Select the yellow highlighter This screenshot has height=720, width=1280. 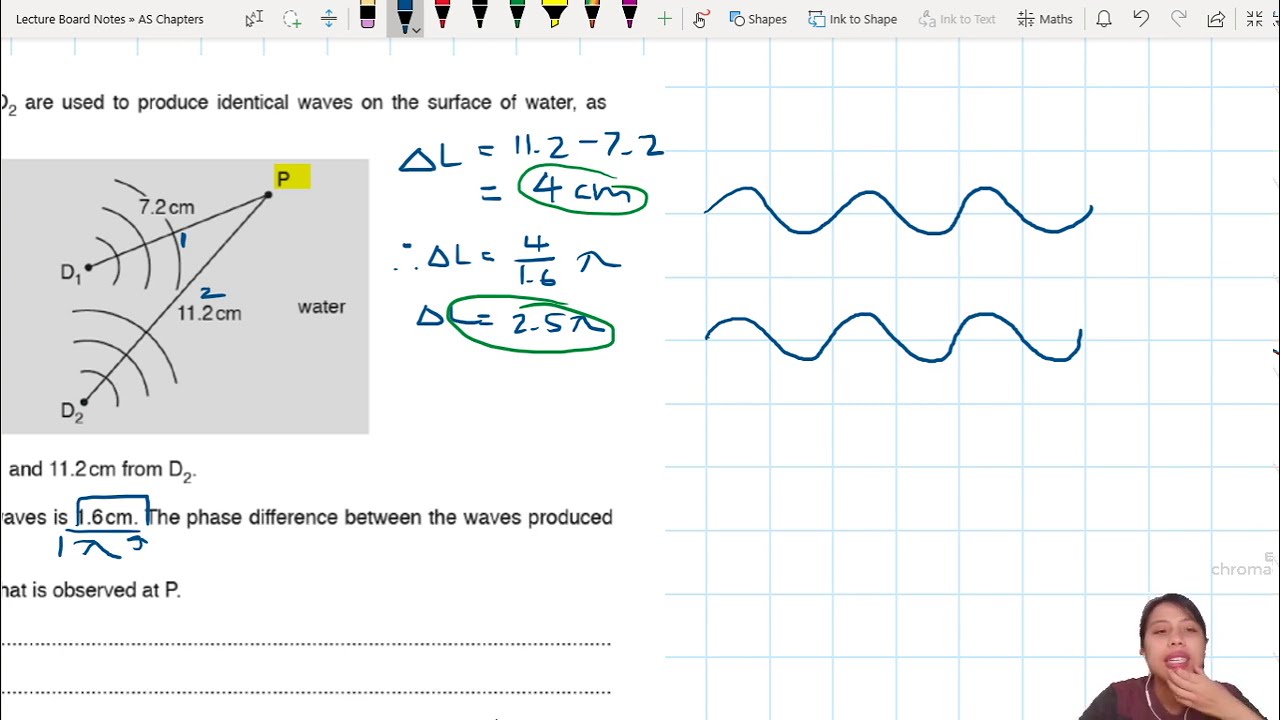(554, 14)
